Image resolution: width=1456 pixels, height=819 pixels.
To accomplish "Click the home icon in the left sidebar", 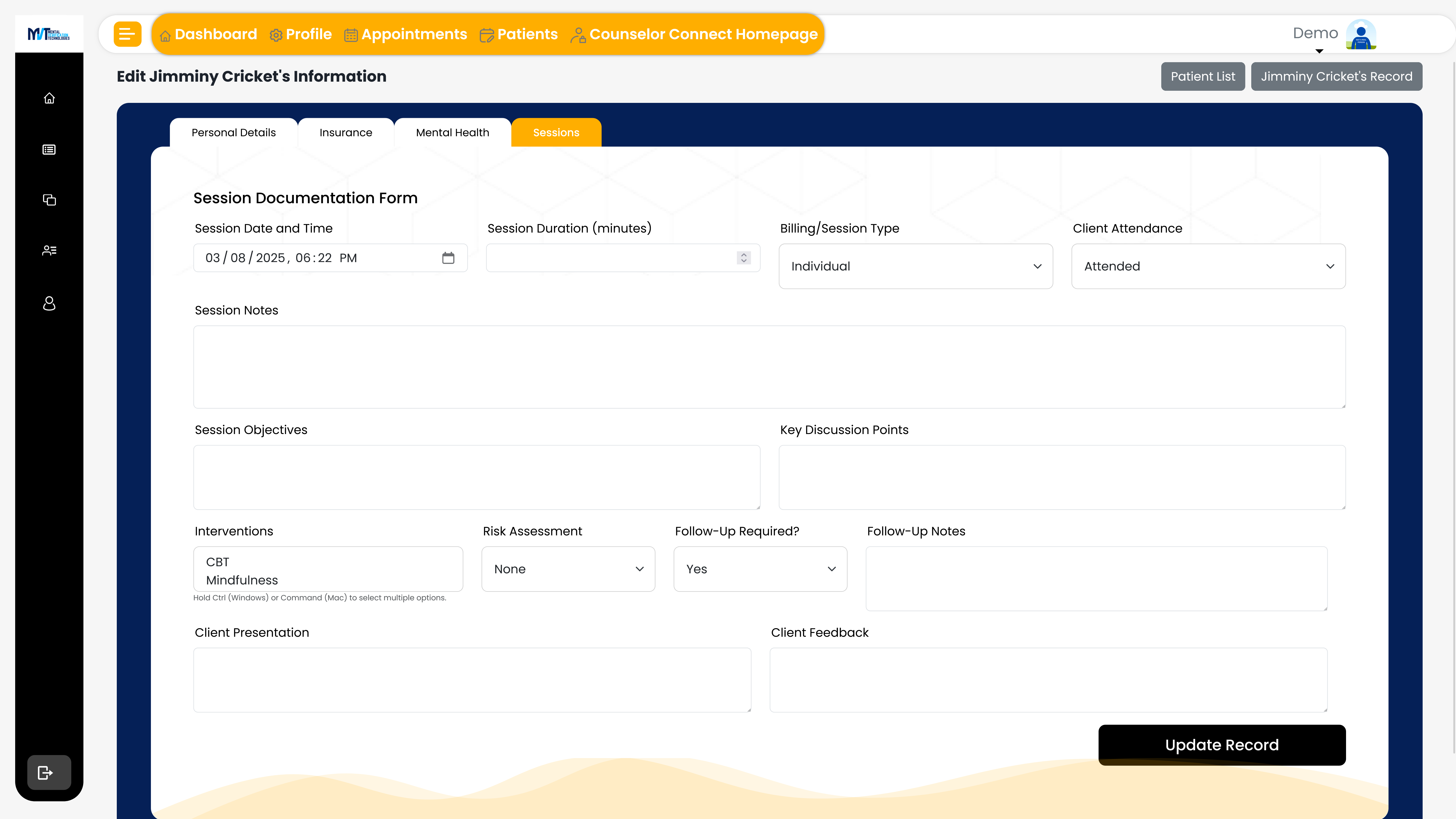I will (x=49, y=98).
